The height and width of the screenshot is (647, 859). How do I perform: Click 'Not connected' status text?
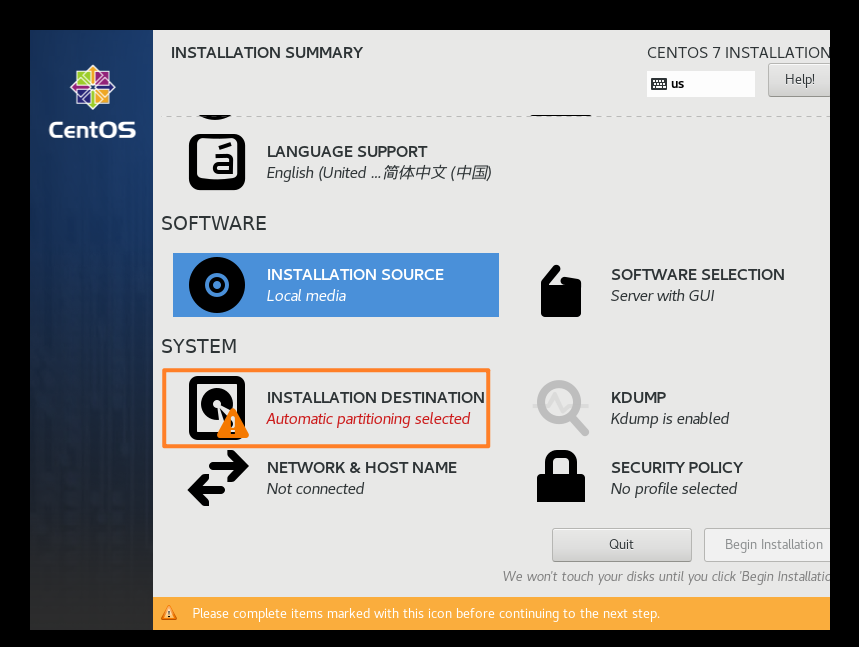(315, 489)
